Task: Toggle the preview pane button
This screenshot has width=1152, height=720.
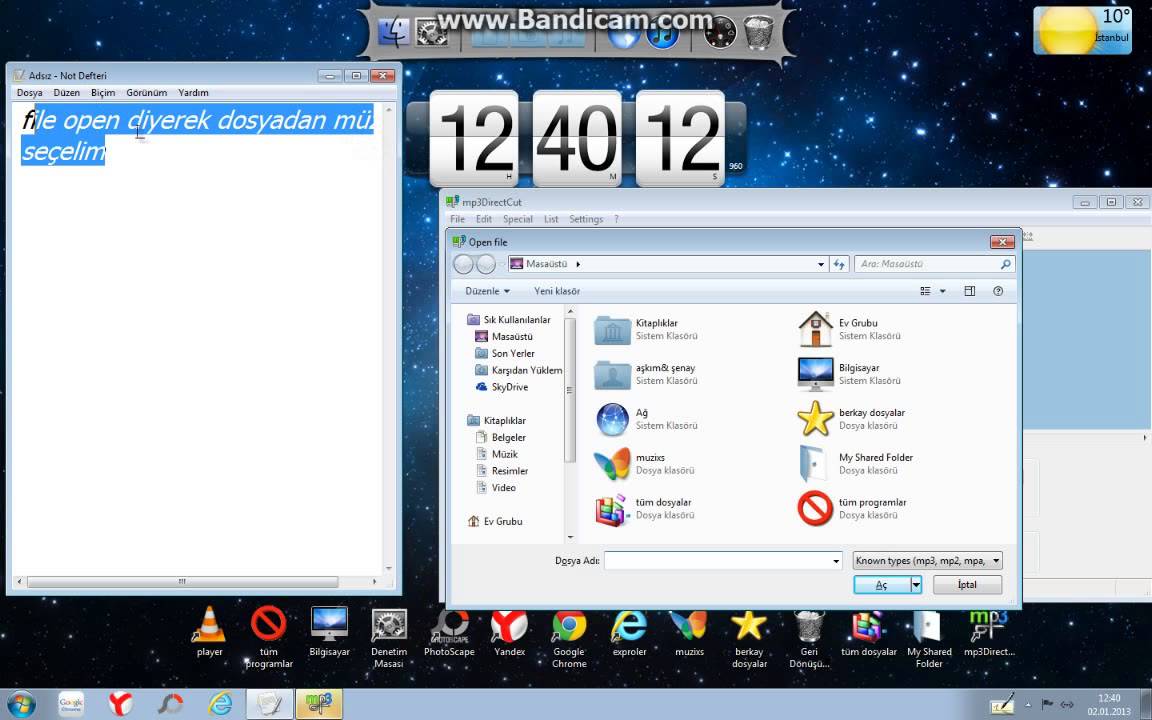Action: click(969, 291)
